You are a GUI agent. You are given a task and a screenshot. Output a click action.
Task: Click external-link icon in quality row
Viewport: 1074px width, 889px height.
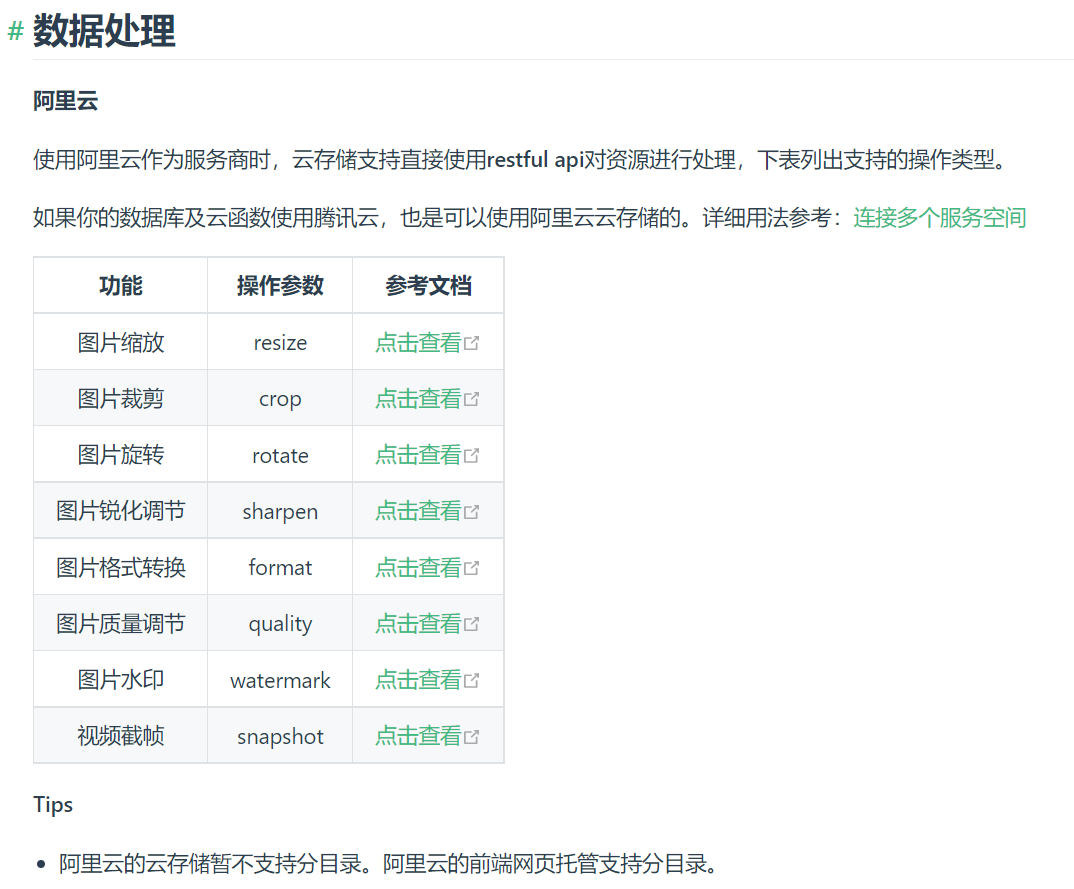[x=471, y=624]
